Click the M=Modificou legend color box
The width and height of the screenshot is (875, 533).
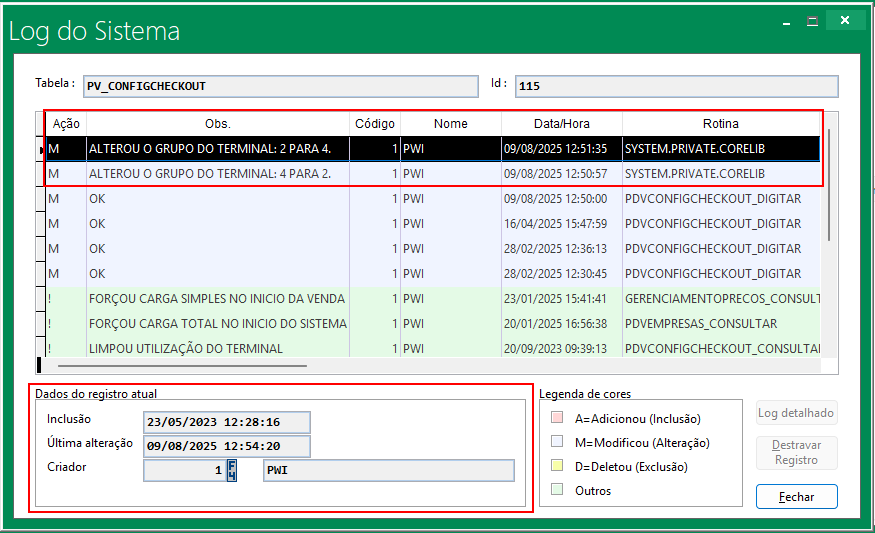click(558, 442)
